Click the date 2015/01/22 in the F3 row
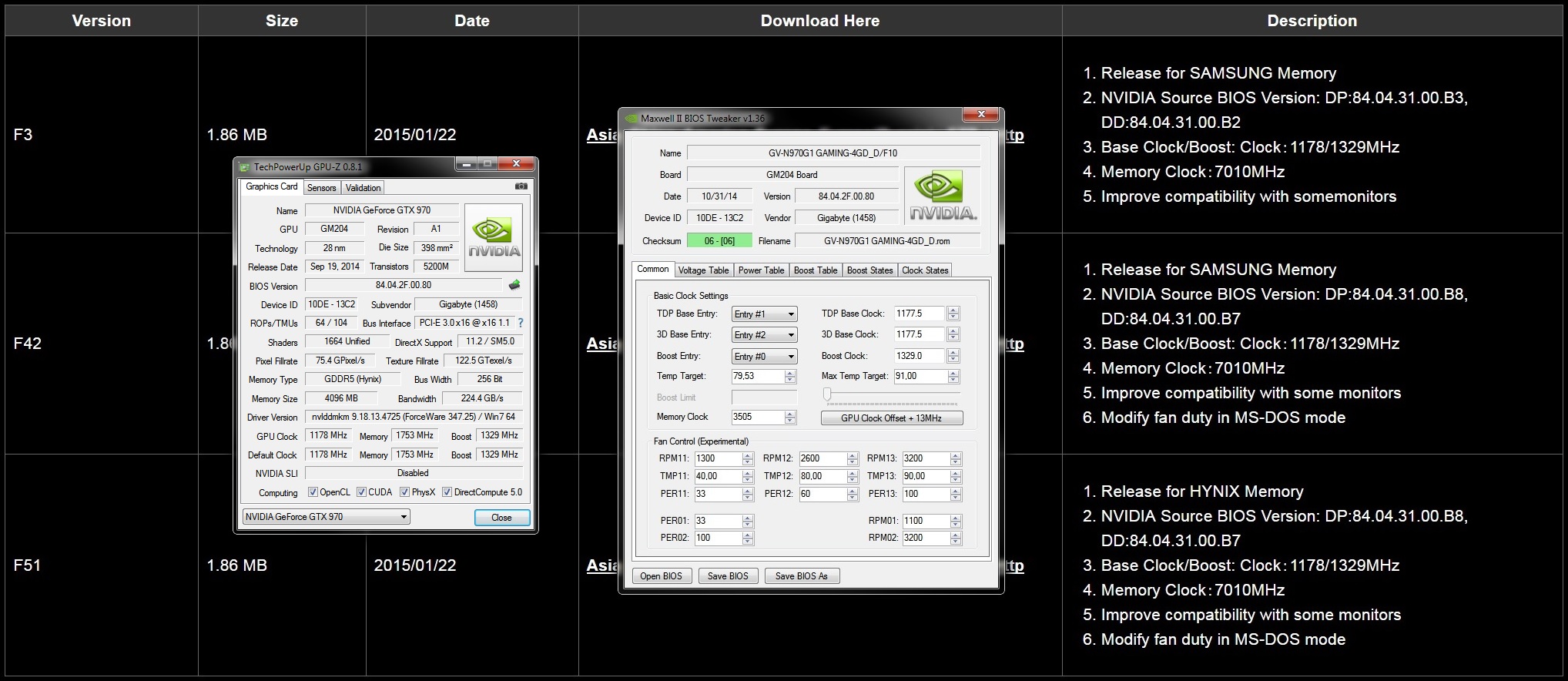 click(415, 135)
